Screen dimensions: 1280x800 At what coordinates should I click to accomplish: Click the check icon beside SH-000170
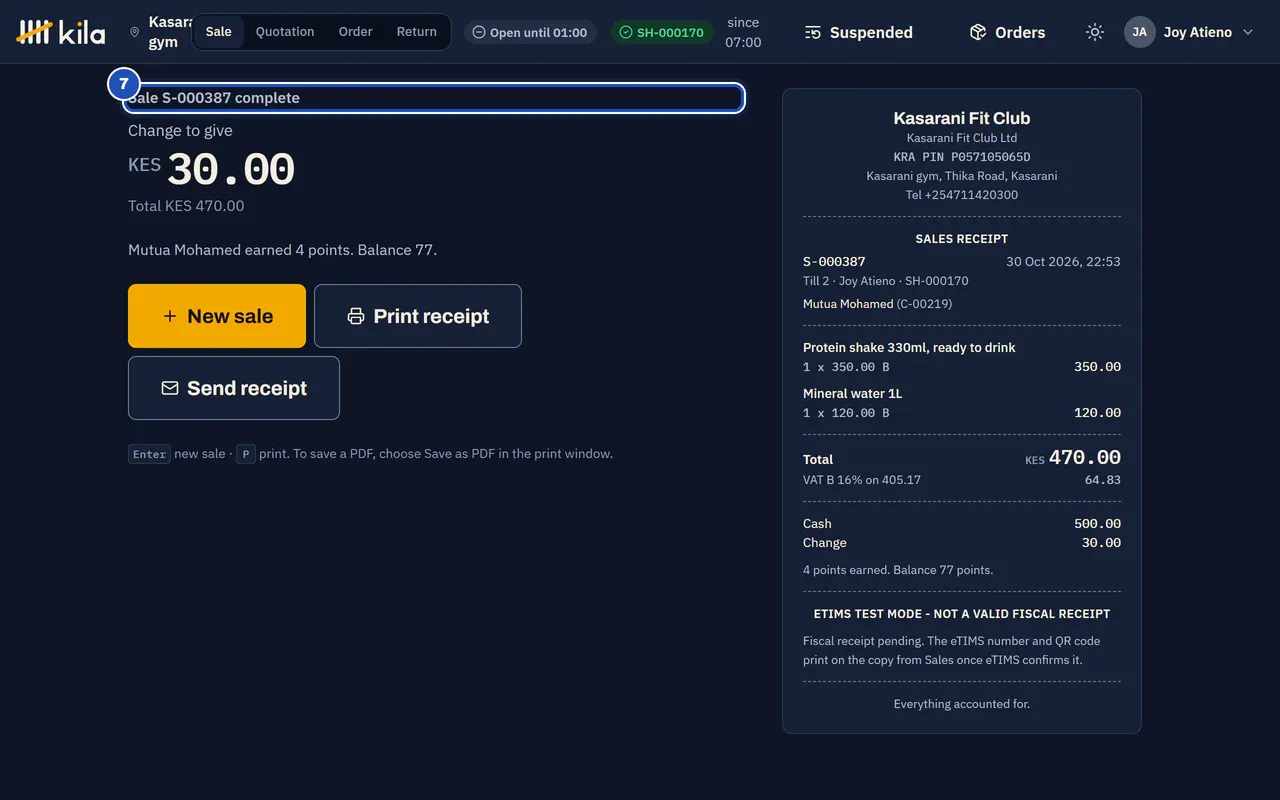(626, 32)
